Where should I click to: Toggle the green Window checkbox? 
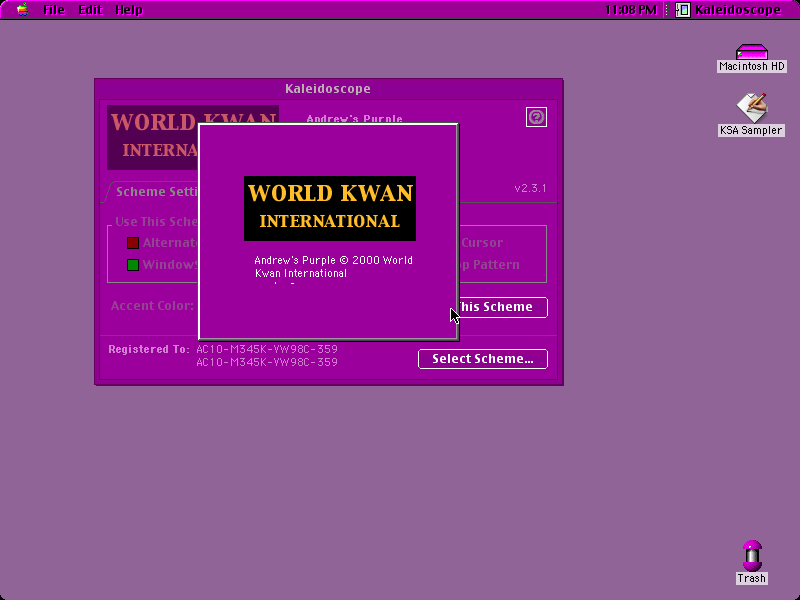click(133, 265)
